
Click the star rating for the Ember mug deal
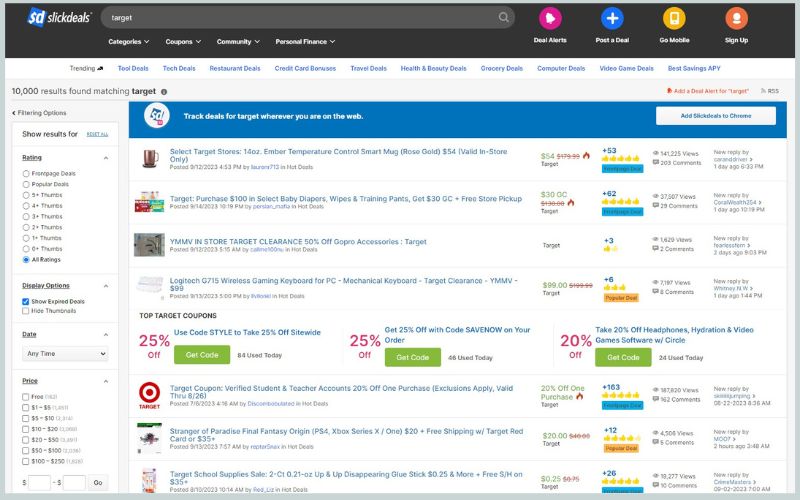point(620,159)
